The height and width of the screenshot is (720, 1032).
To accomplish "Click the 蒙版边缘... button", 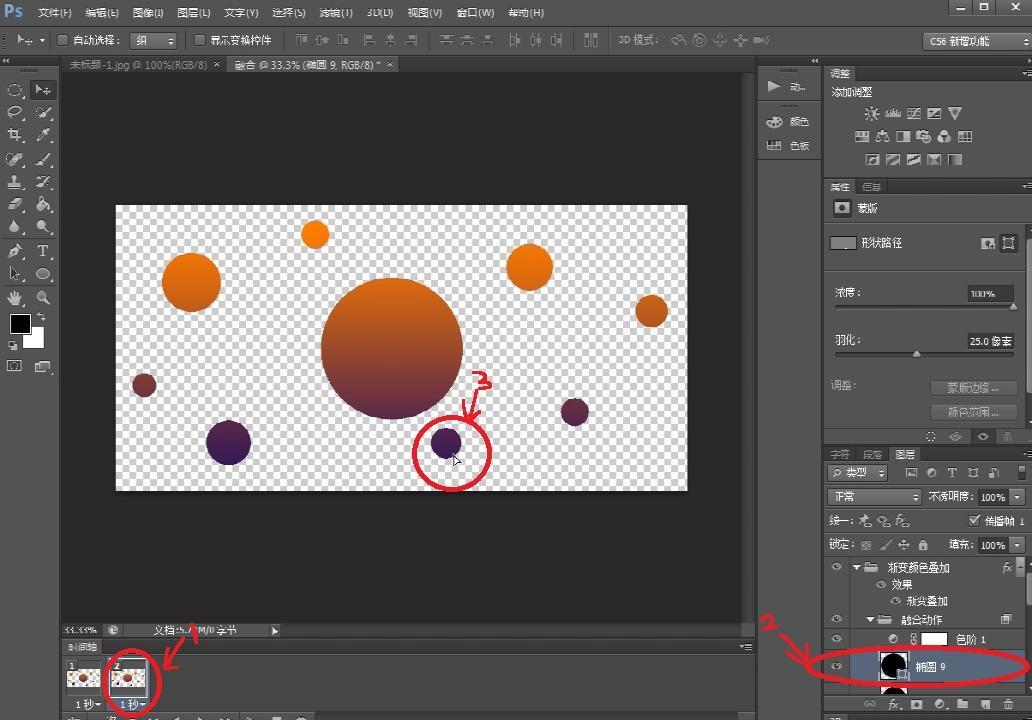I will click(x=973, y=388).
